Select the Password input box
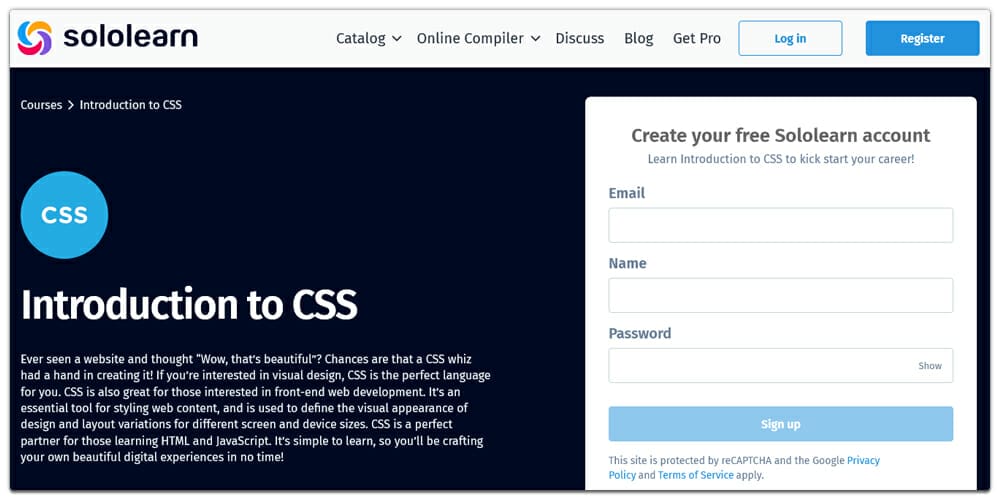 point(760,365)
